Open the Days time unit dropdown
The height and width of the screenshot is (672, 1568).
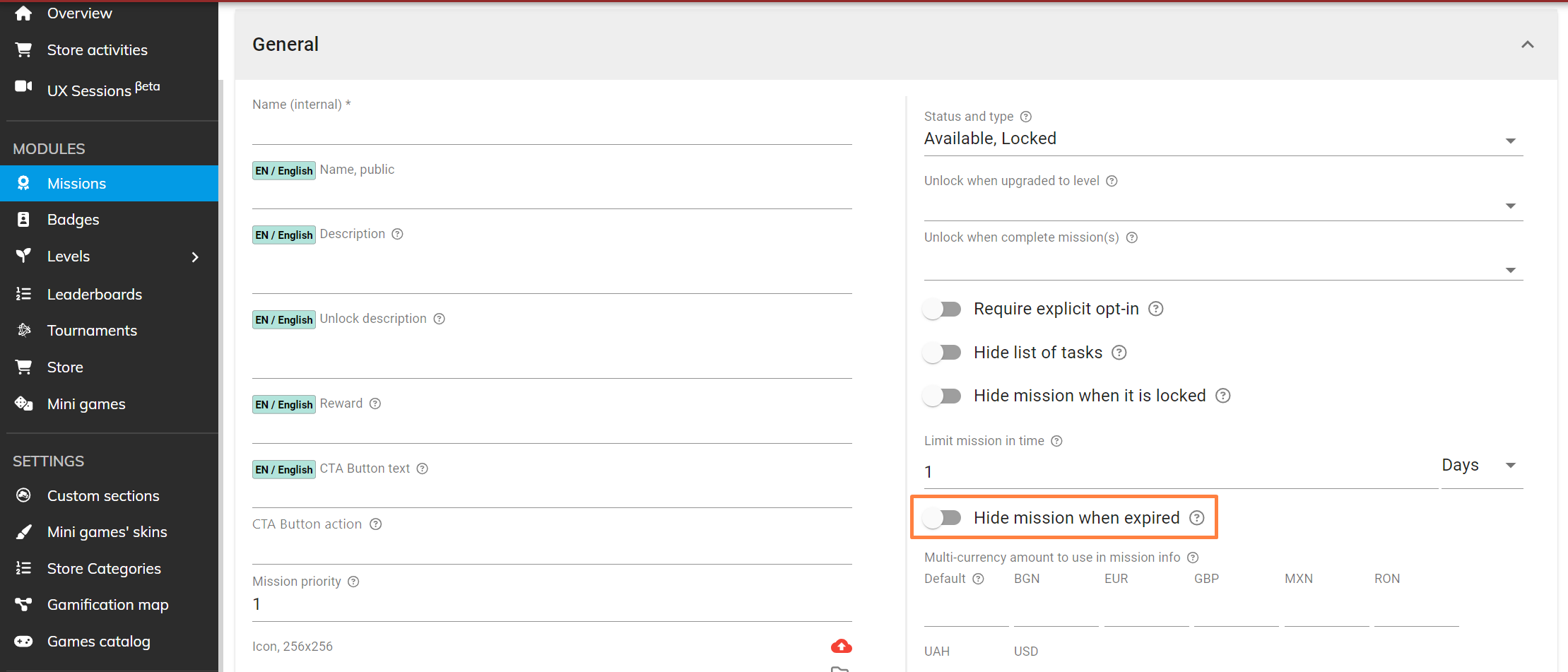[1481, 466]
